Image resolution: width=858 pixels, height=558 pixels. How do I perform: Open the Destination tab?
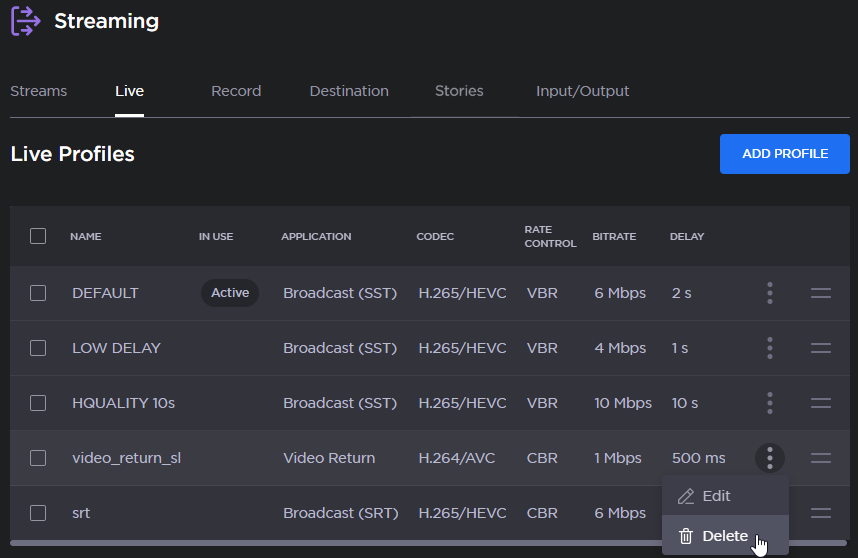tap(349, 91)
